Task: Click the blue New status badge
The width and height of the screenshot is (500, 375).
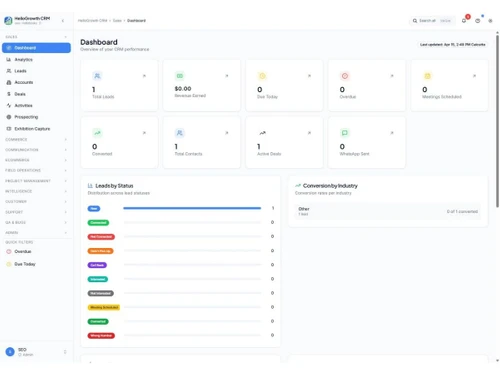Action: (94, 209)
